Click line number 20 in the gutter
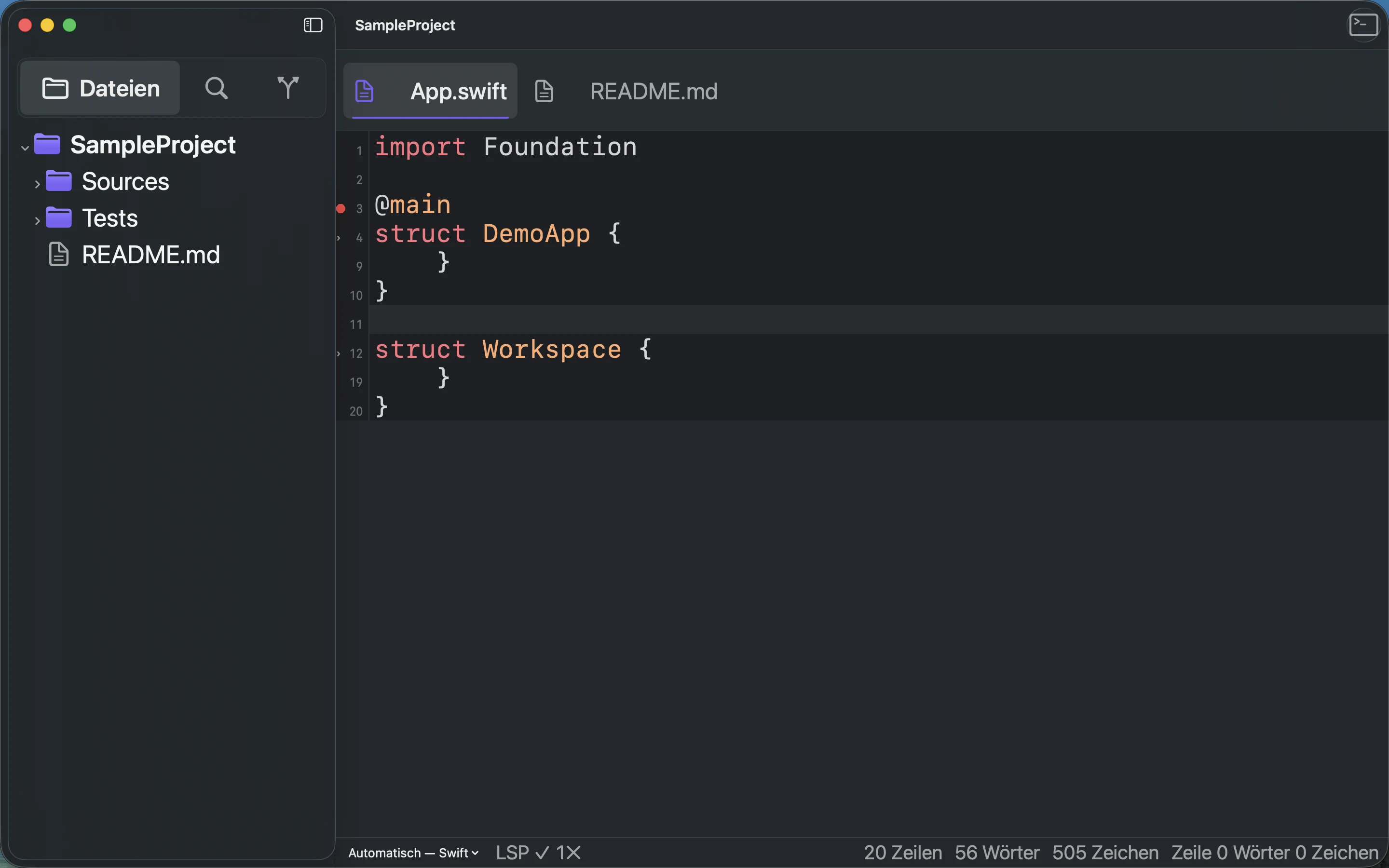The image size is (1389, 868). click(356, 411)
